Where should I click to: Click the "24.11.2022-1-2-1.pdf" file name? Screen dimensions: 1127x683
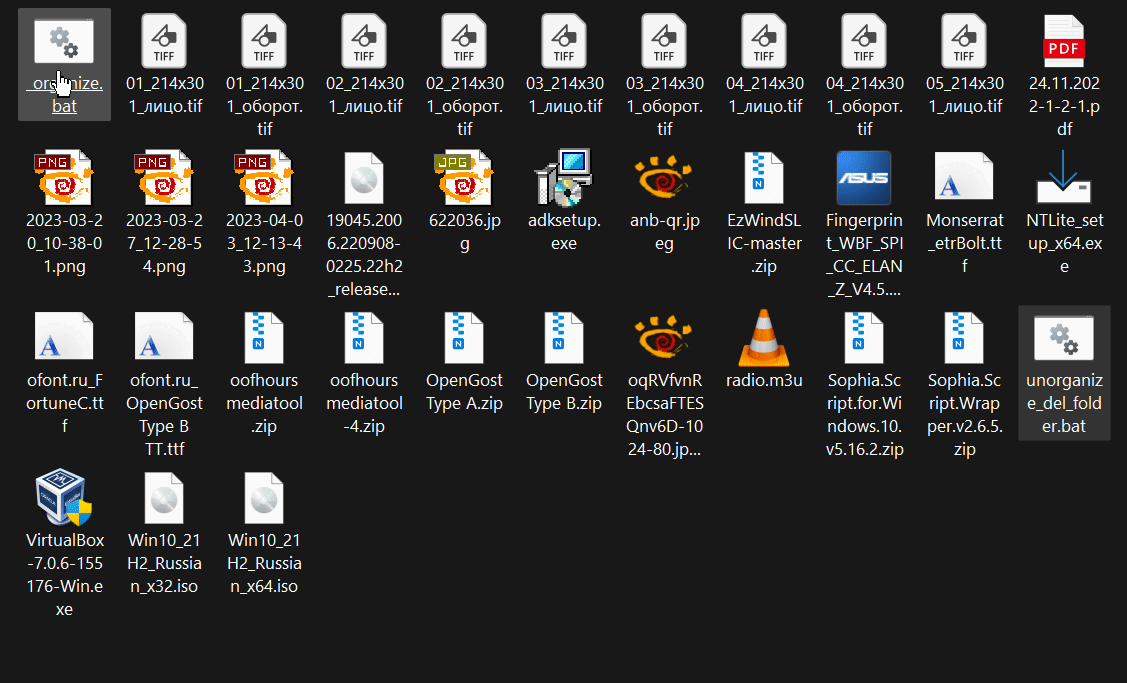tap(1064, 106)
